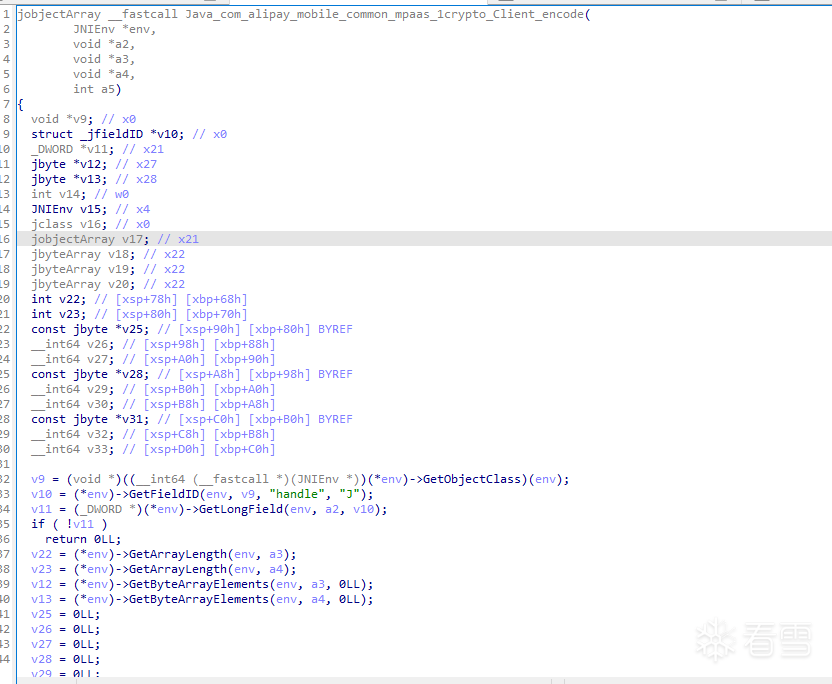Click the 'GetObjectClass' call

(x=472, y=479)
